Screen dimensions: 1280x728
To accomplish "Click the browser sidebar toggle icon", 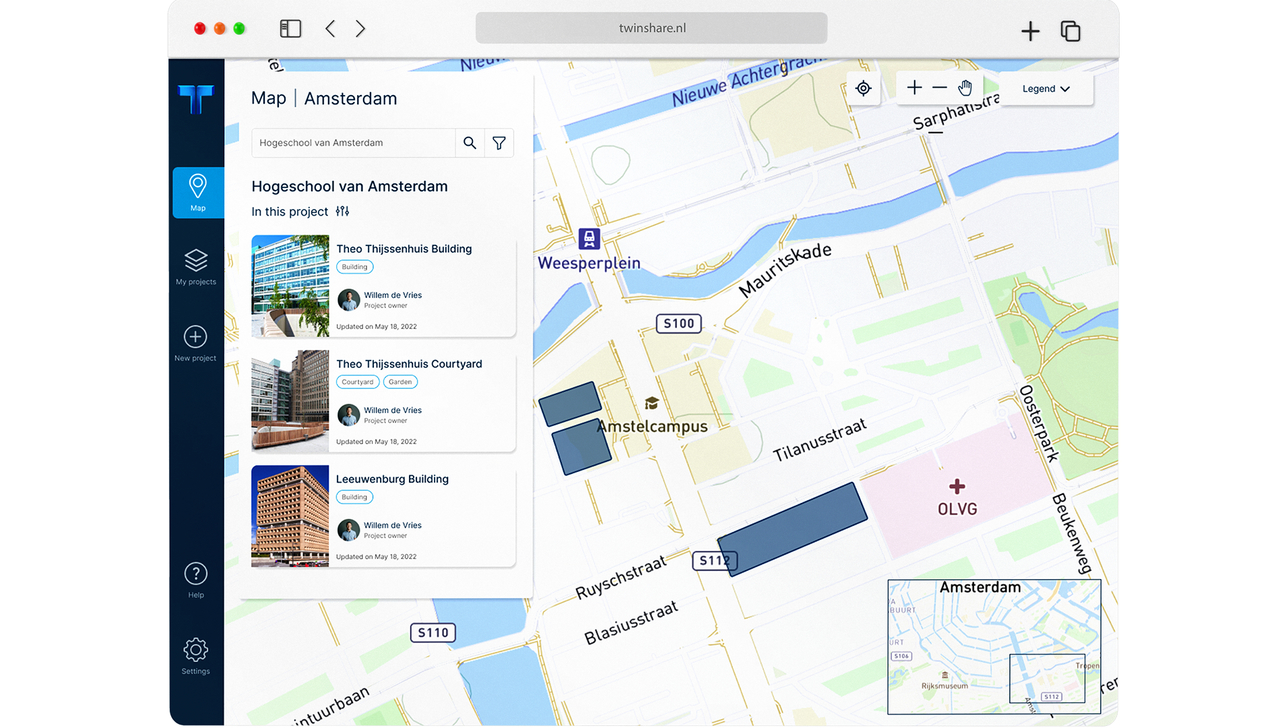I will pyautogui.click(x=291, y=29).
